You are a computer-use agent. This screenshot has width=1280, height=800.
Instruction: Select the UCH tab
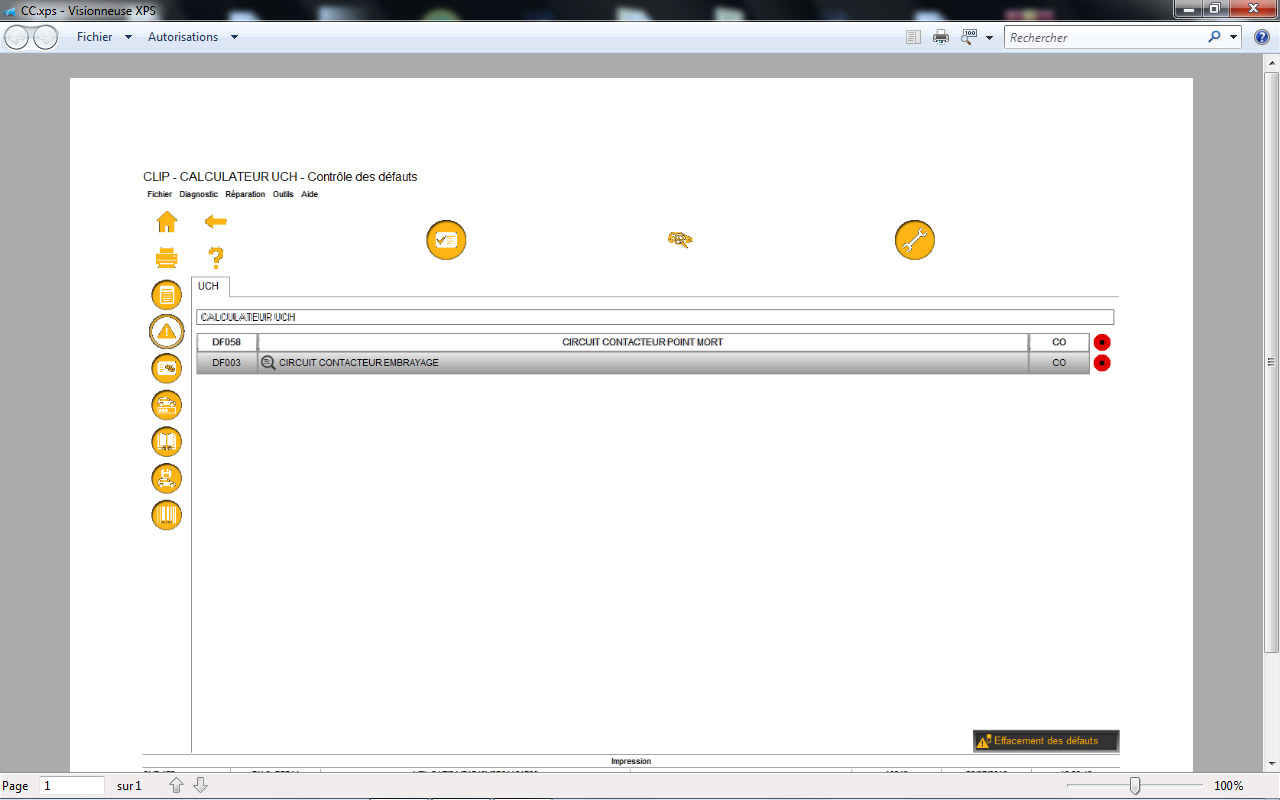tap(208, 286)
